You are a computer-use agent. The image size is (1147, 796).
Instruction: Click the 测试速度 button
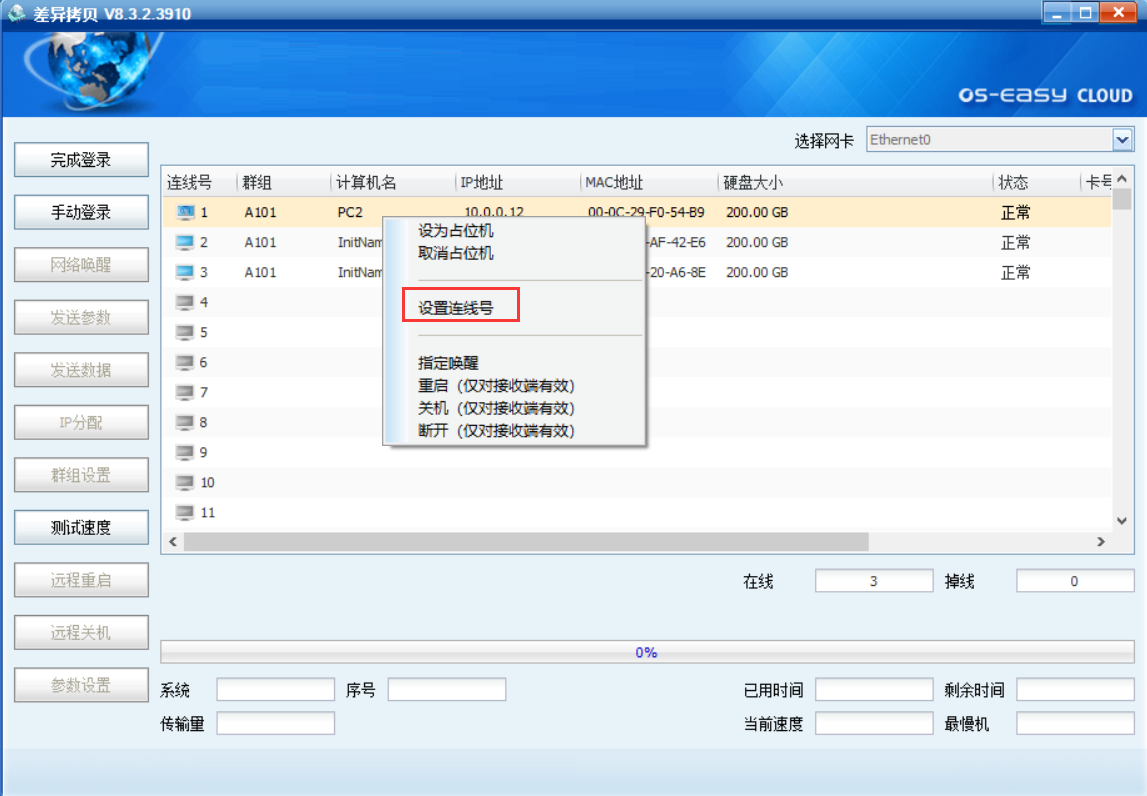point(81,528)
